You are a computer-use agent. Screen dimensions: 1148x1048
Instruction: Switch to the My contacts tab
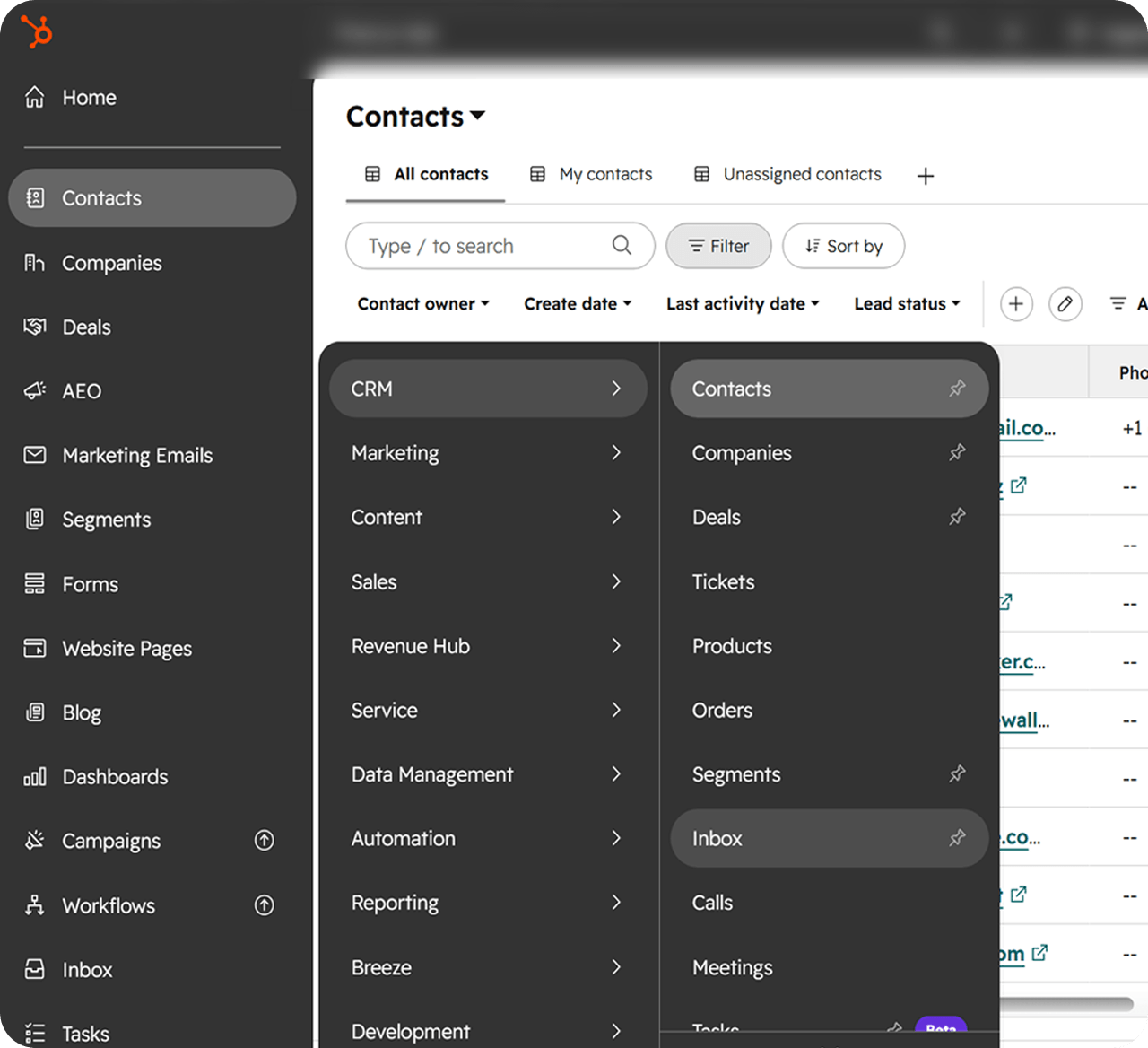tap(591, 174)
